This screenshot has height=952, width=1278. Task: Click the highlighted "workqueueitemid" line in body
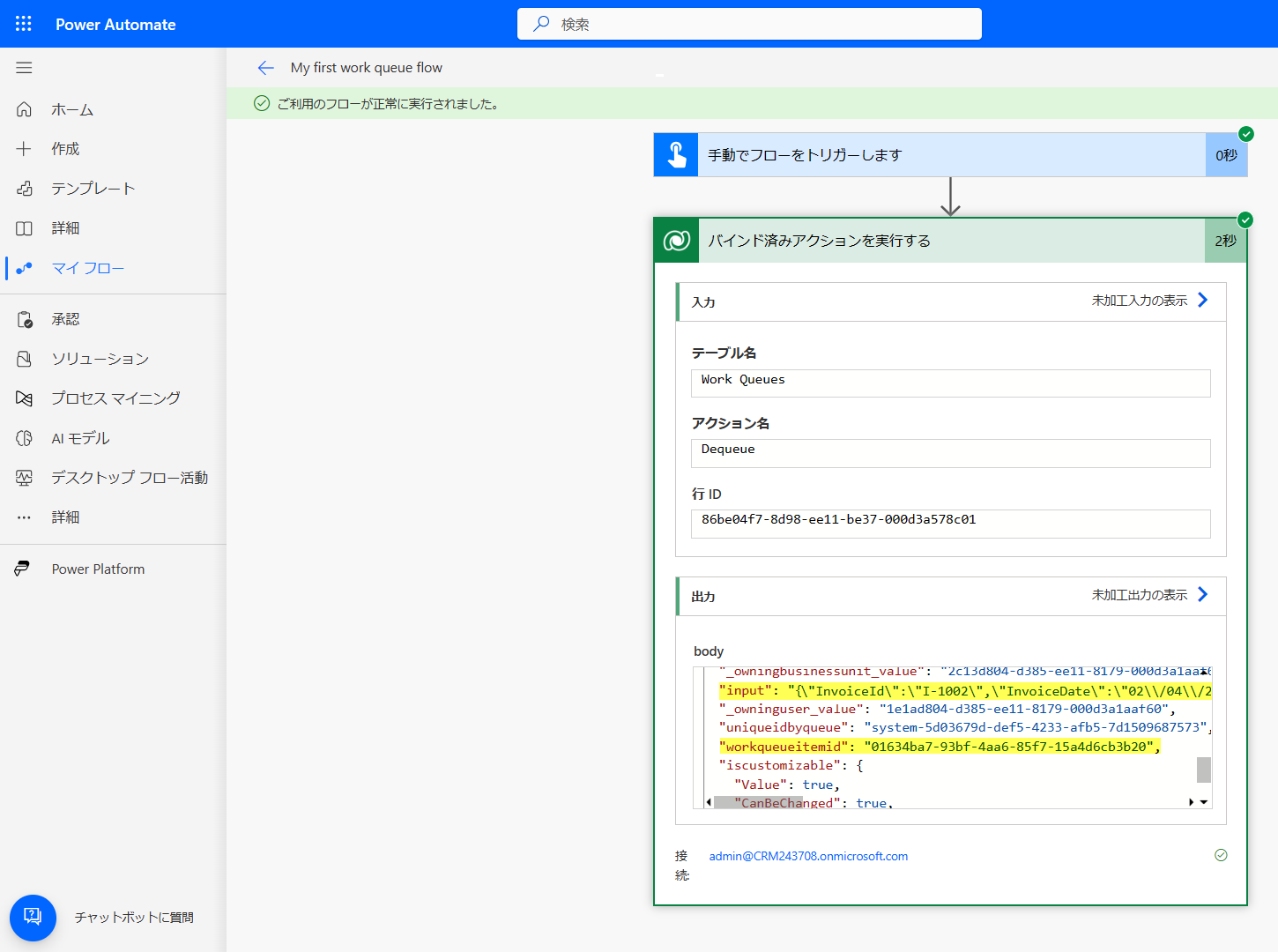pos(940,747)
